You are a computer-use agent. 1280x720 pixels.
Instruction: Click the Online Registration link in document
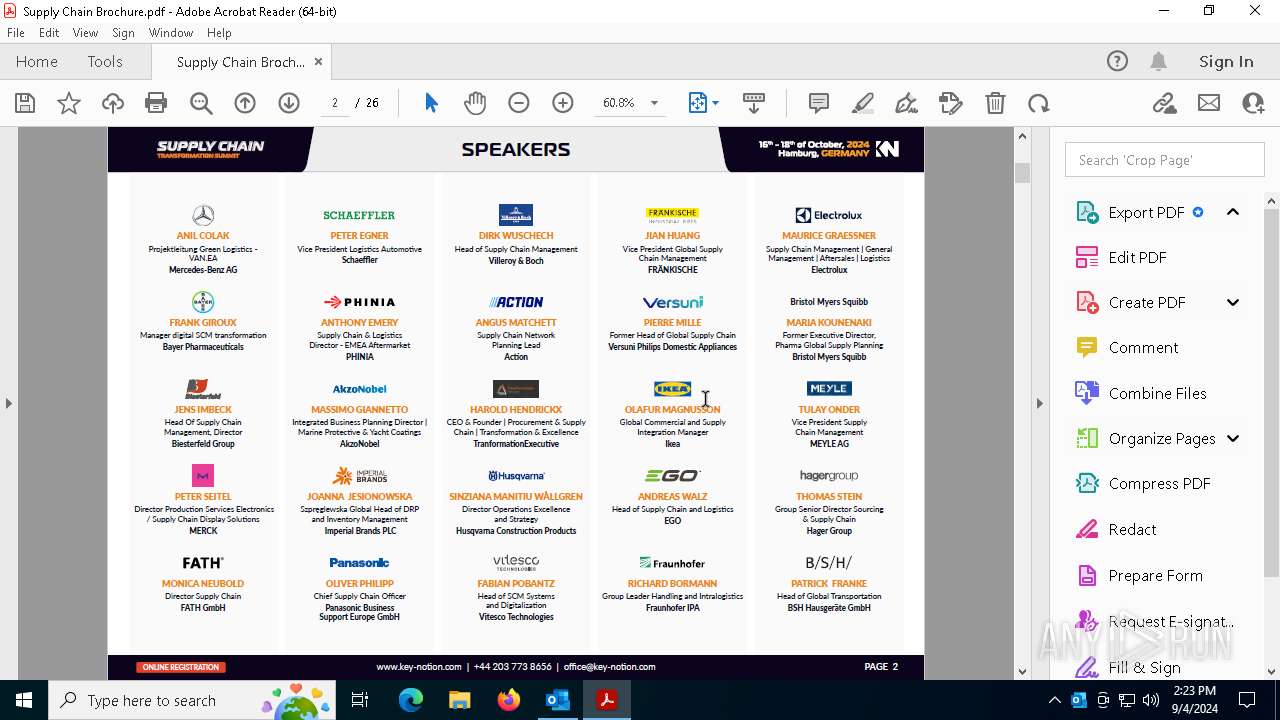[x=182, y=667]
